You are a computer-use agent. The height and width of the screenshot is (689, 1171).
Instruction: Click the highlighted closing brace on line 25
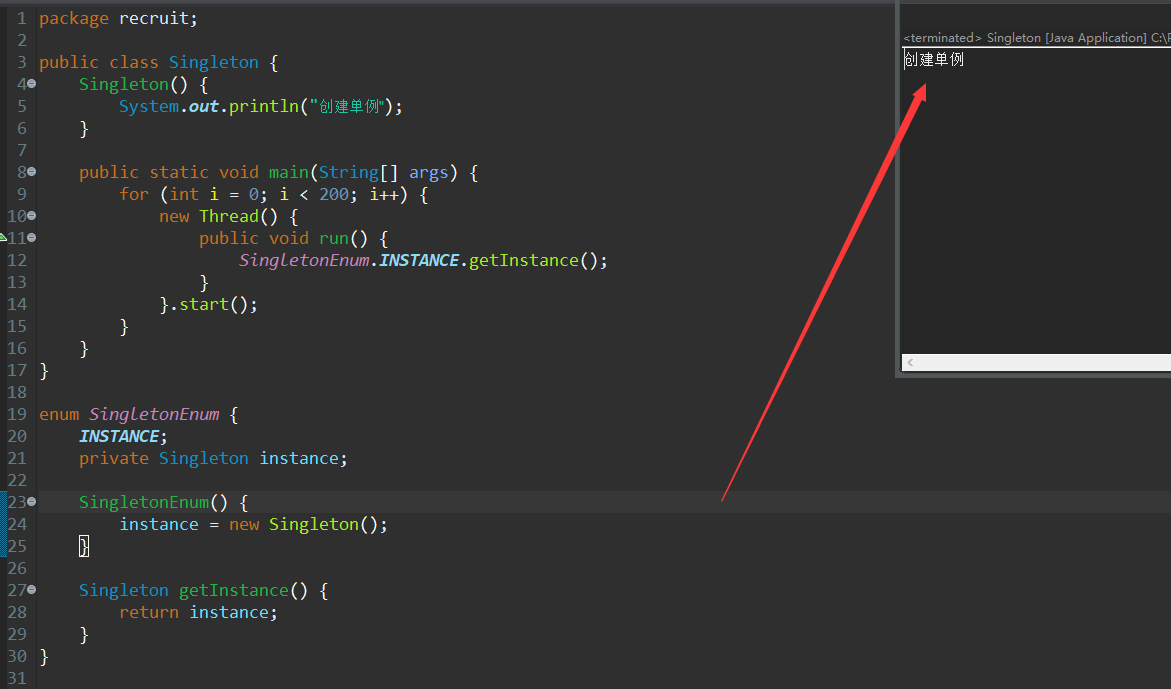click(84, 547)
